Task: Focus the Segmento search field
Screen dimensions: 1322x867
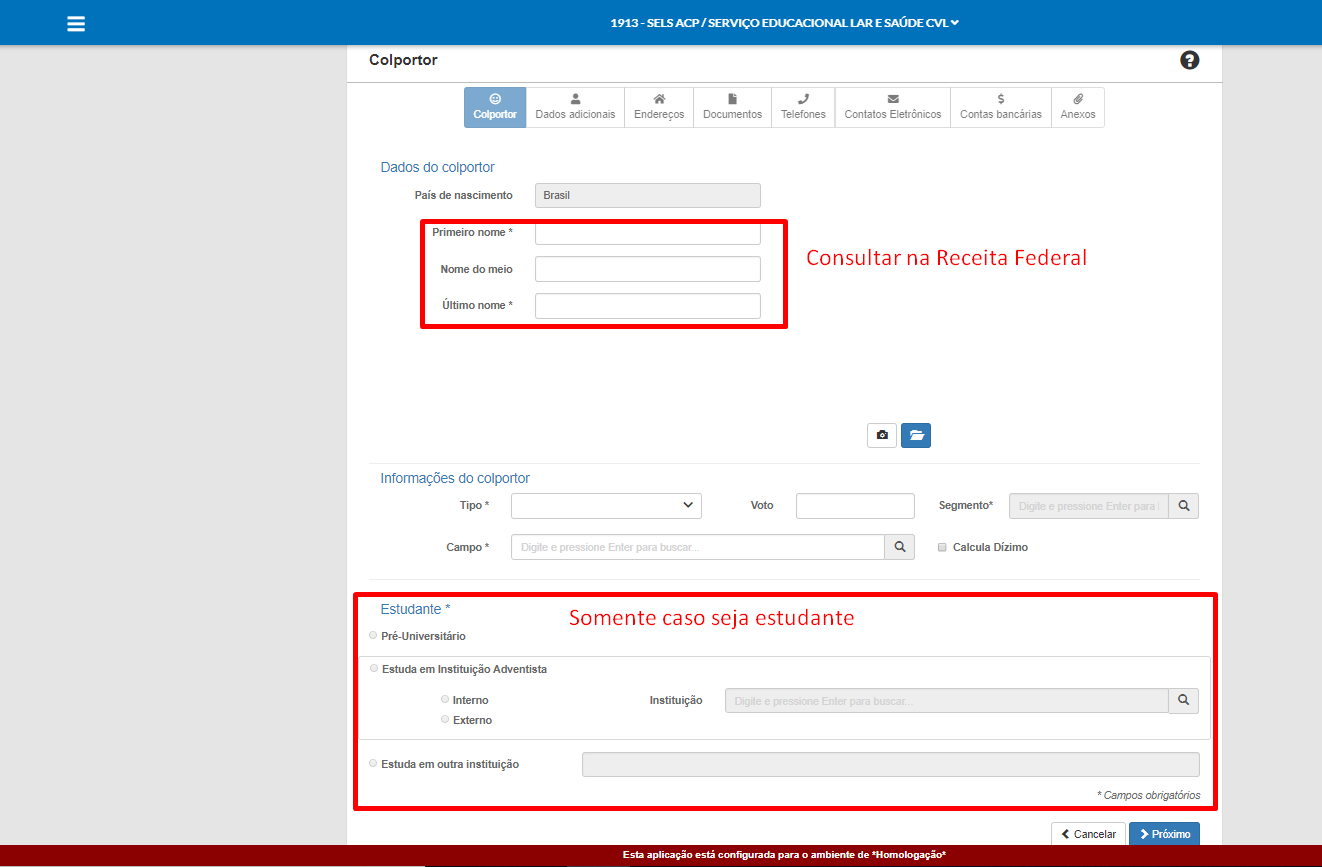Action: click(x=1089, y=506)
